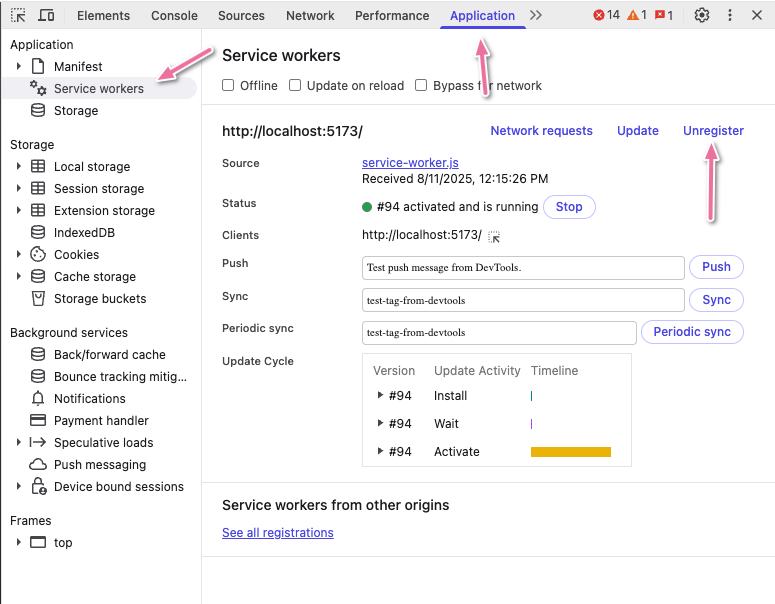Click the red errors count badge
This screenshot has height=604, width=775.
(606, 15)
